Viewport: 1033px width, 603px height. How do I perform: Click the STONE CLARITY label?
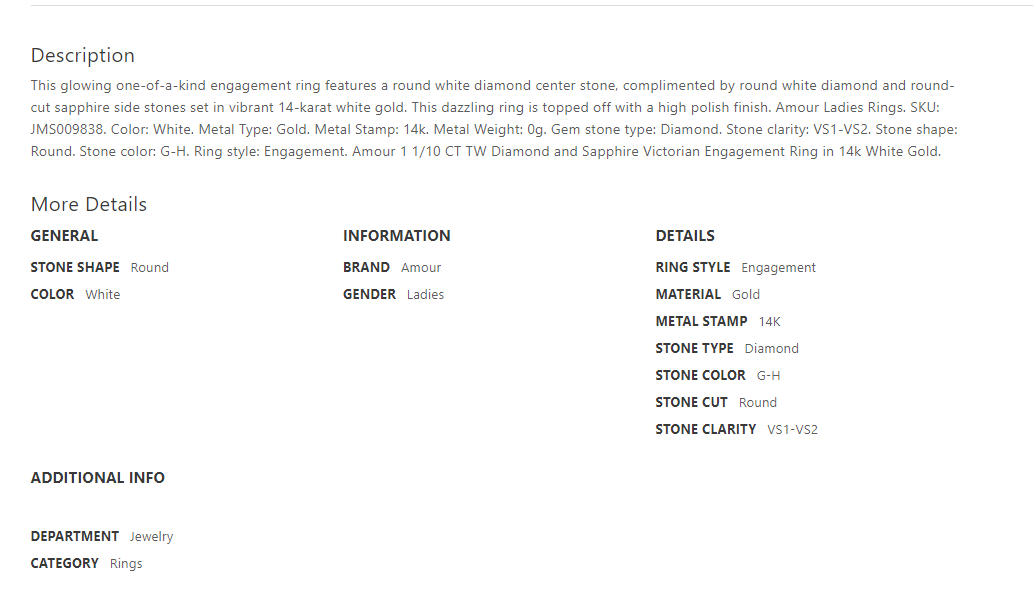[705, 430]
